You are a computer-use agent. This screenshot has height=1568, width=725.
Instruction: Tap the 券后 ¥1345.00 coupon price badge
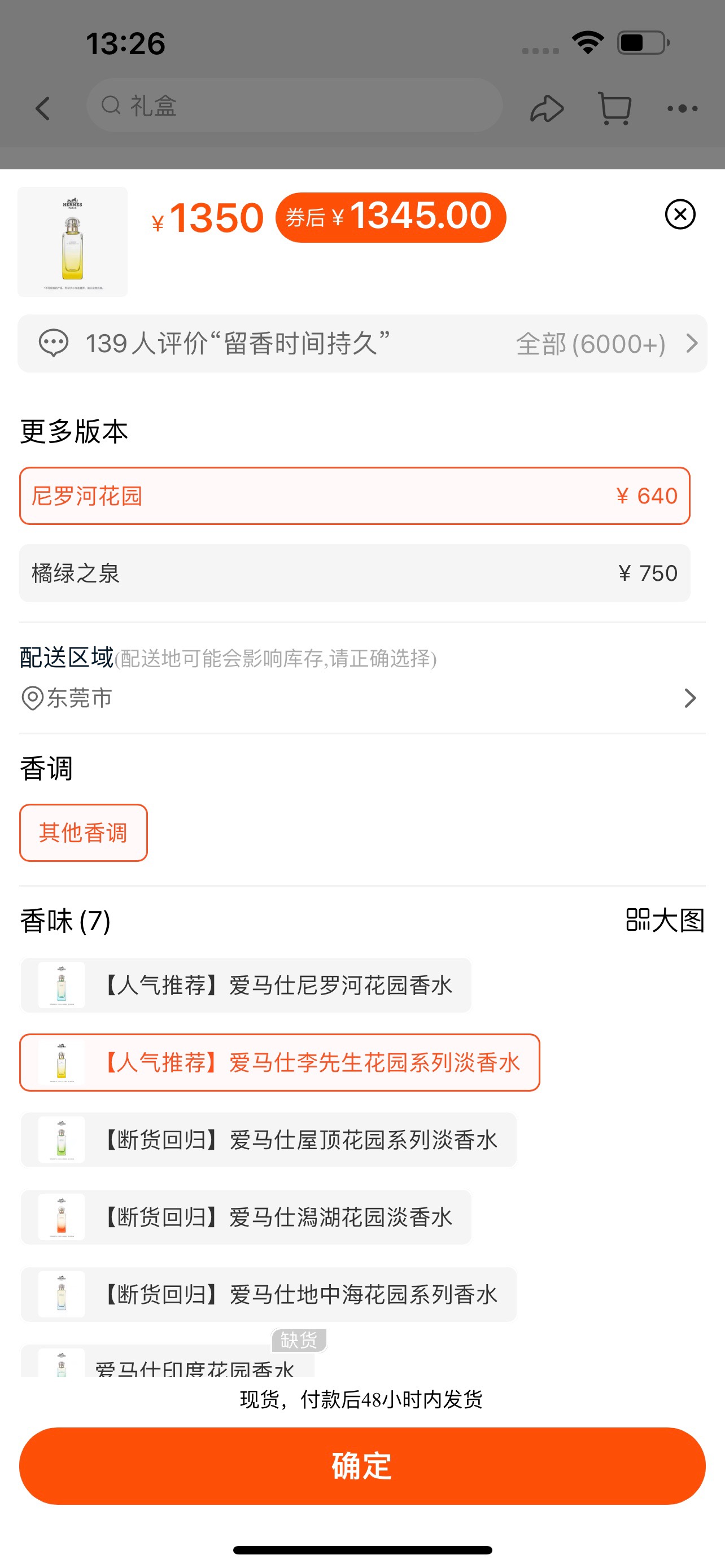[390, 217]
